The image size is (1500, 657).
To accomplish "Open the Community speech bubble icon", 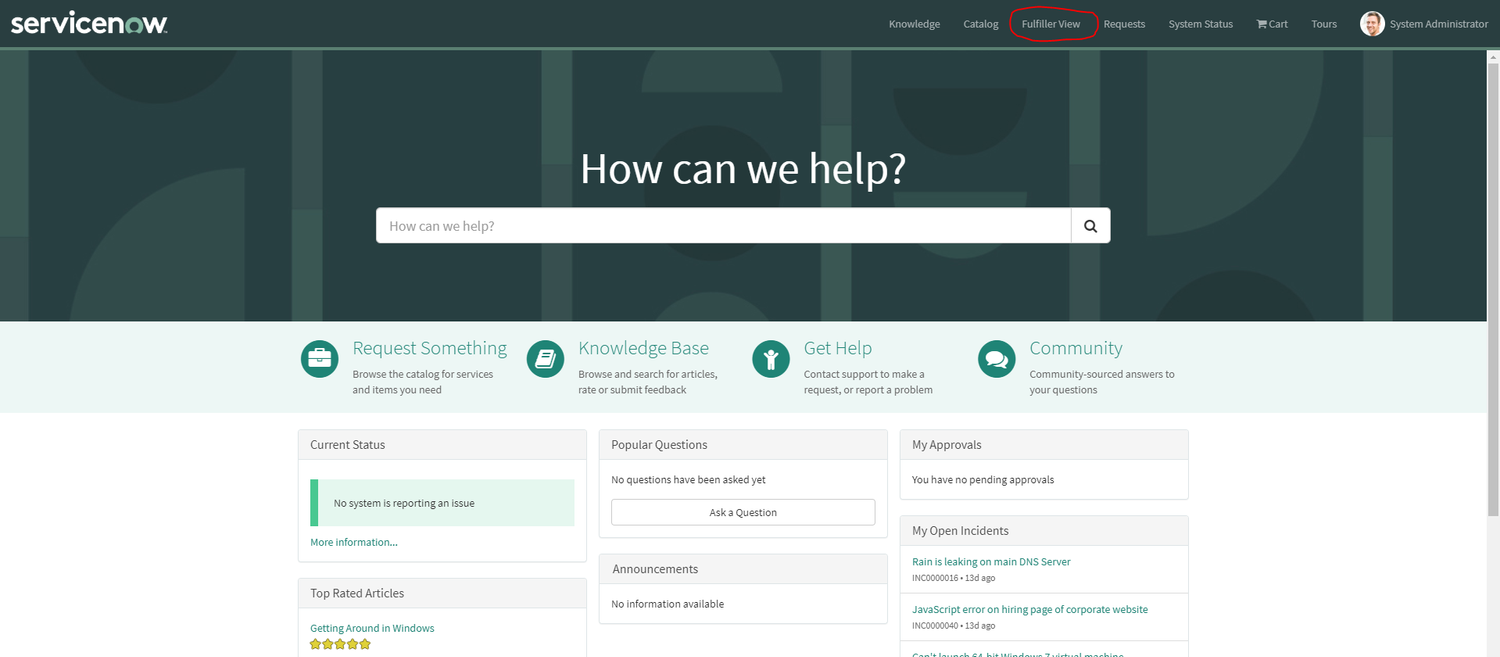I will [996, 359].
